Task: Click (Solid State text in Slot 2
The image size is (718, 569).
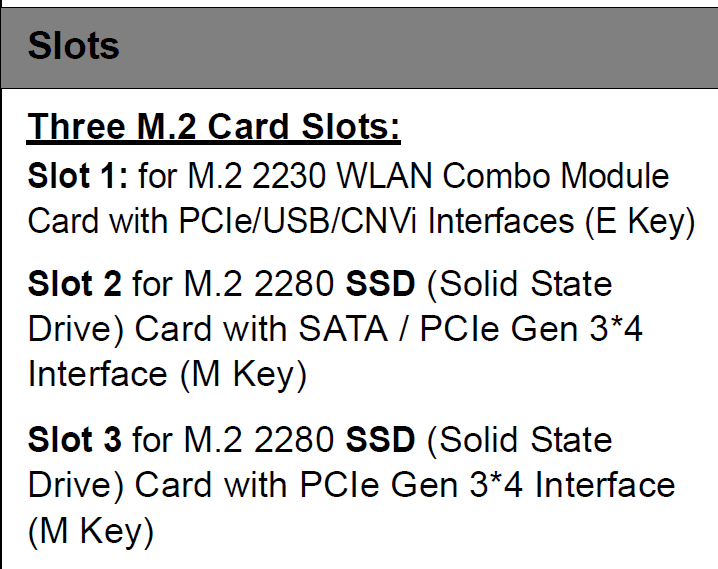Action: click(519, 284)
